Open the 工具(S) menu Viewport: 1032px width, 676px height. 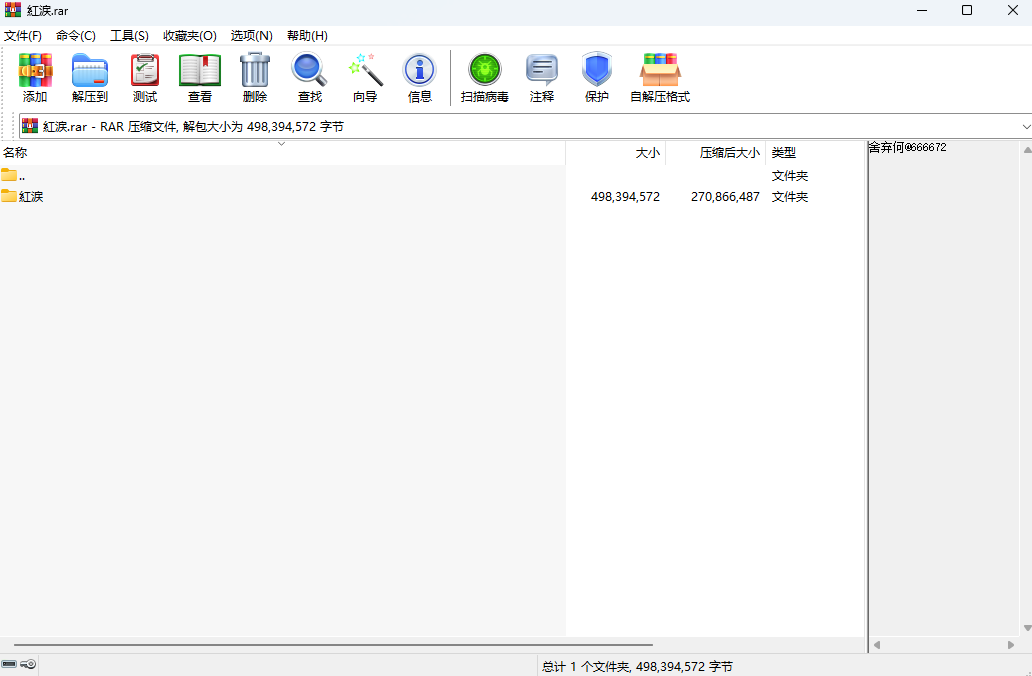129,35
